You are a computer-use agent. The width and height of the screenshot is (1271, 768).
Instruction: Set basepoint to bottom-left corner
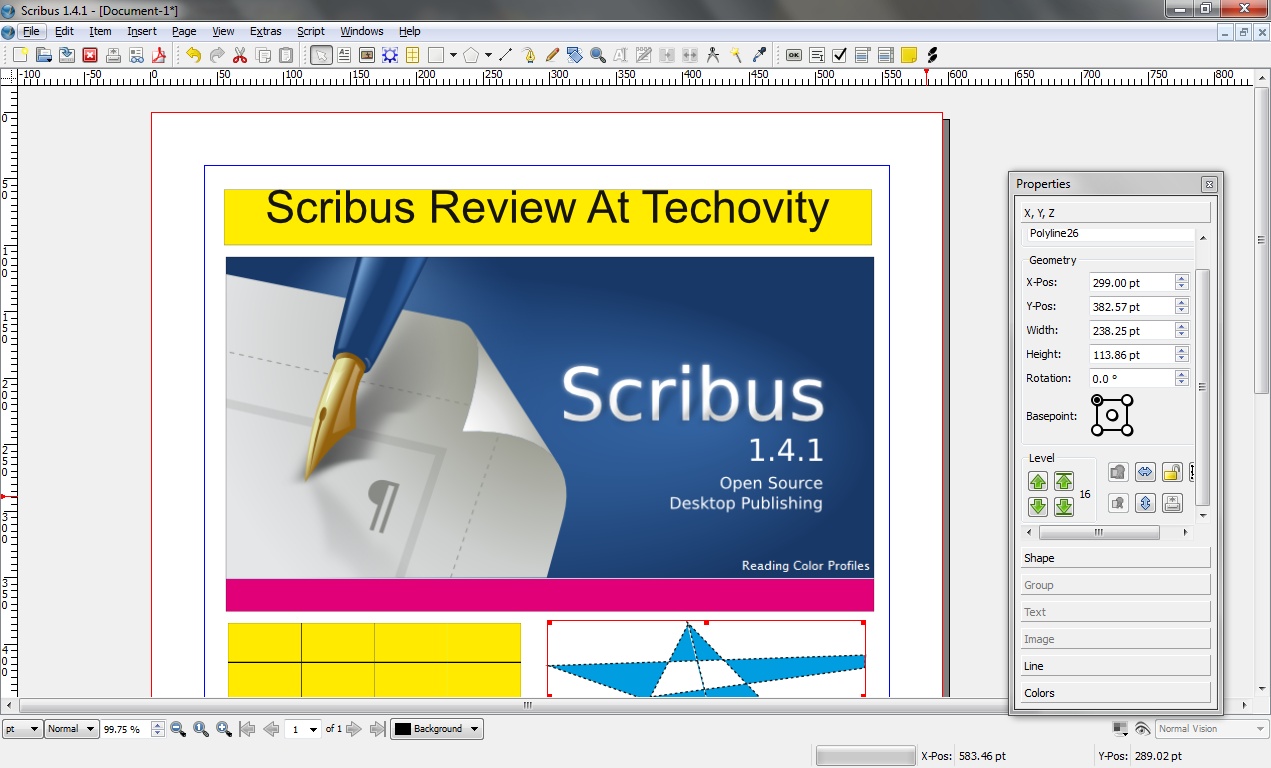point(1097,430)
